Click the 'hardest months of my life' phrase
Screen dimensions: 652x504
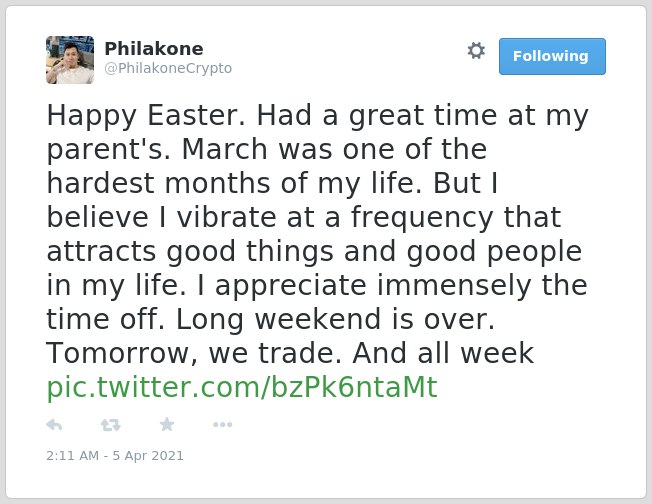click(x=234, y=183)
